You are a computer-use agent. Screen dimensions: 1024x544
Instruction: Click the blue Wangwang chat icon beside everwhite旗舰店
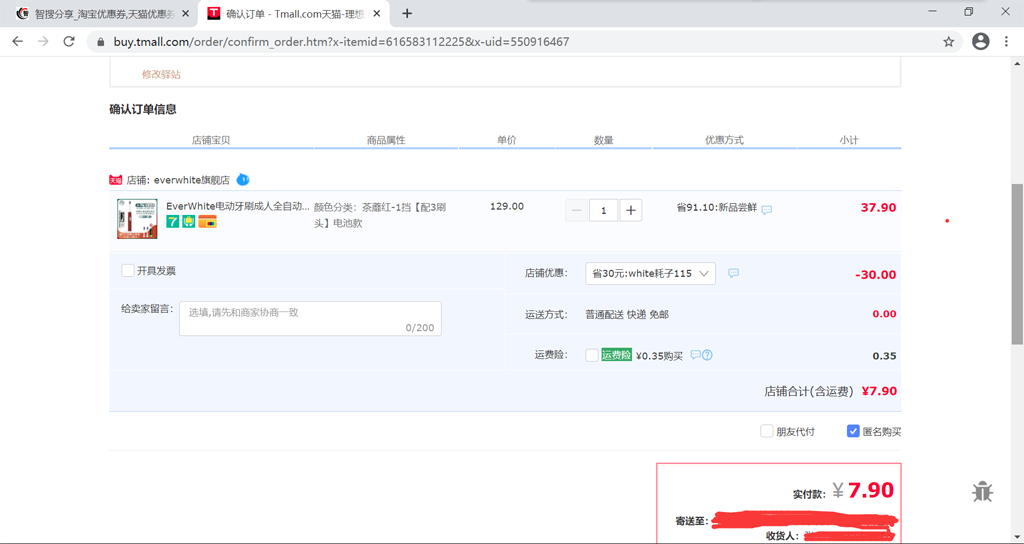pyautogui.click(x=242, y=180)
